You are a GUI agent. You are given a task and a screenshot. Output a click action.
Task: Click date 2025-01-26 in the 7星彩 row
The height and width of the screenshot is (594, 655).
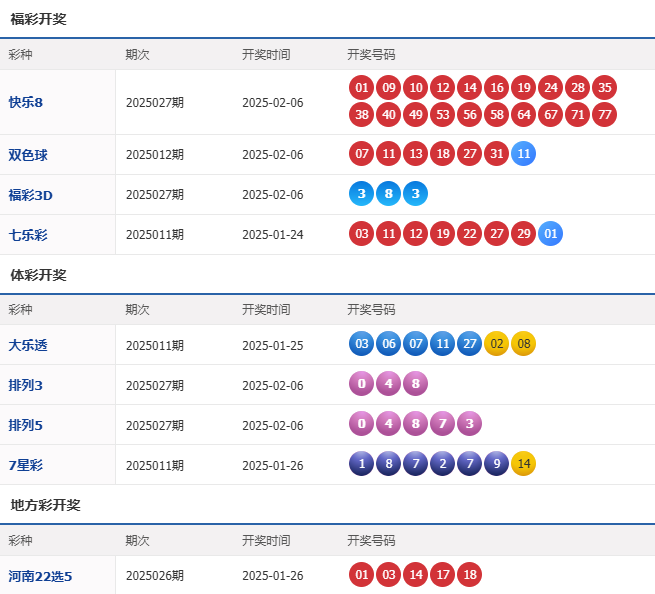[x=273, y=466]
